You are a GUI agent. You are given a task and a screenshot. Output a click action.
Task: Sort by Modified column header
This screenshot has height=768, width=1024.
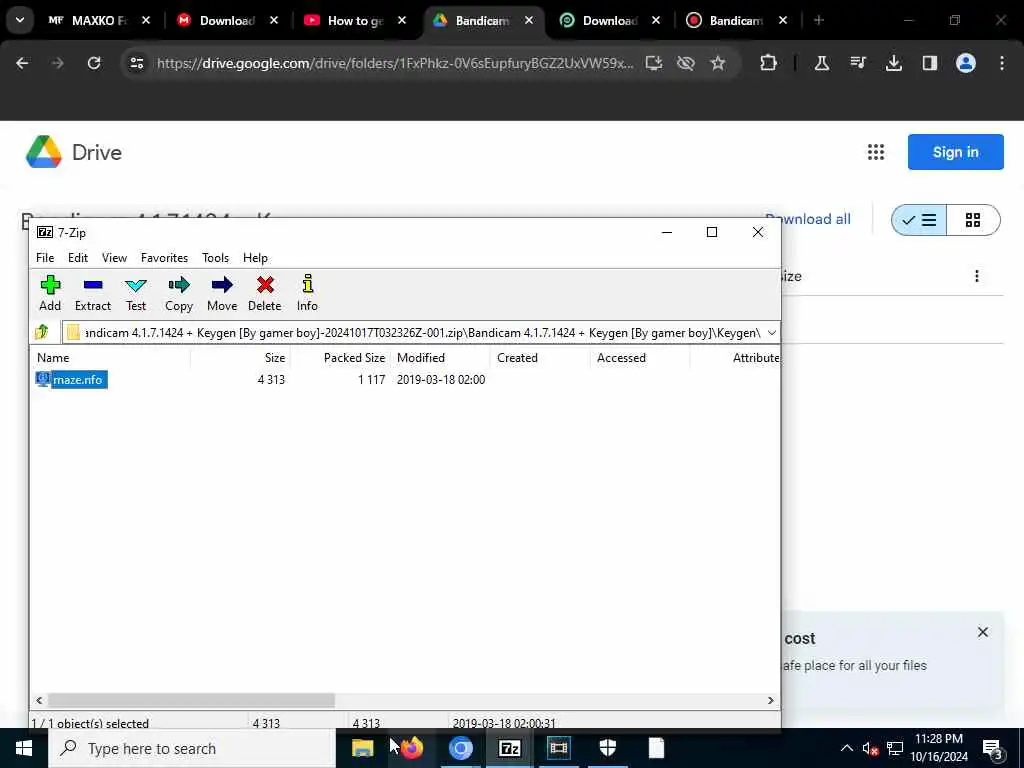click(x=440, y=358)
